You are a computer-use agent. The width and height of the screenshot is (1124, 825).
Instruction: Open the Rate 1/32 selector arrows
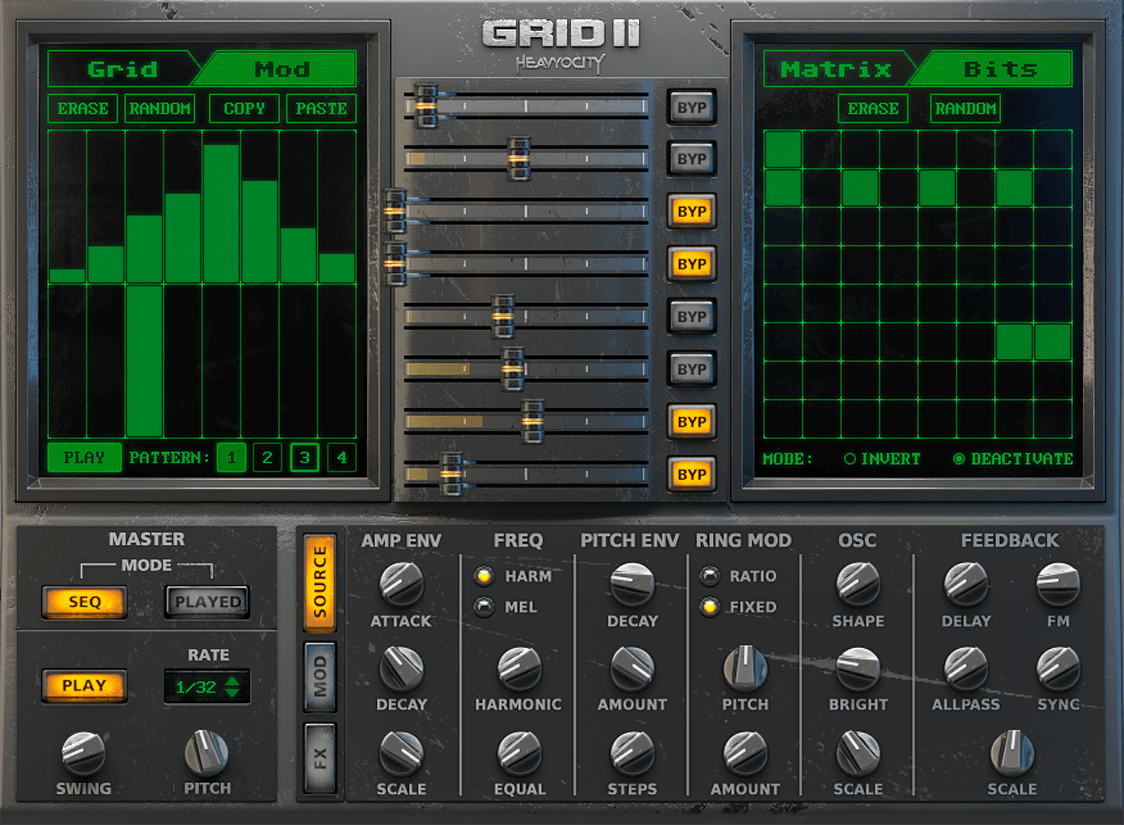[x=233, y=687]
